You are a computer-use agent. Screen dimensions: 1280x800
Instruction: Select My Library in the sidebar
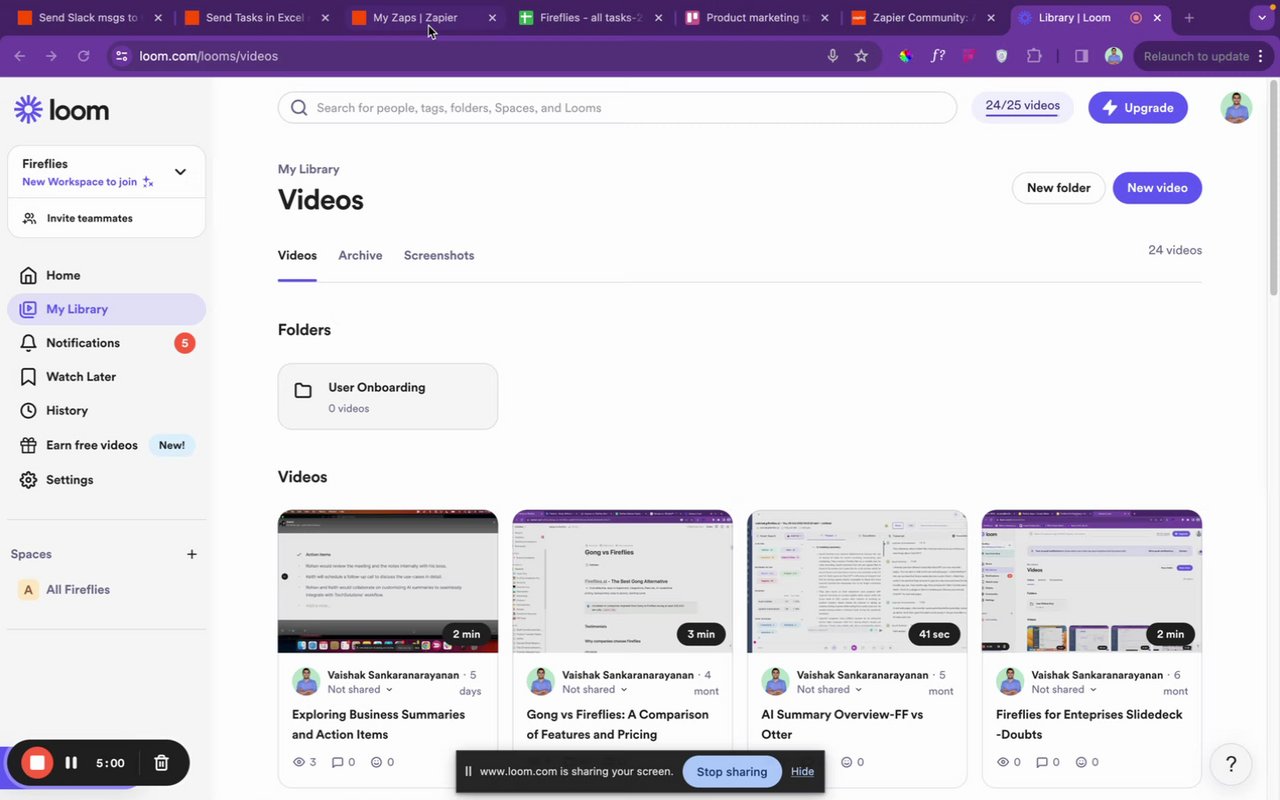(x=106, y=309)
